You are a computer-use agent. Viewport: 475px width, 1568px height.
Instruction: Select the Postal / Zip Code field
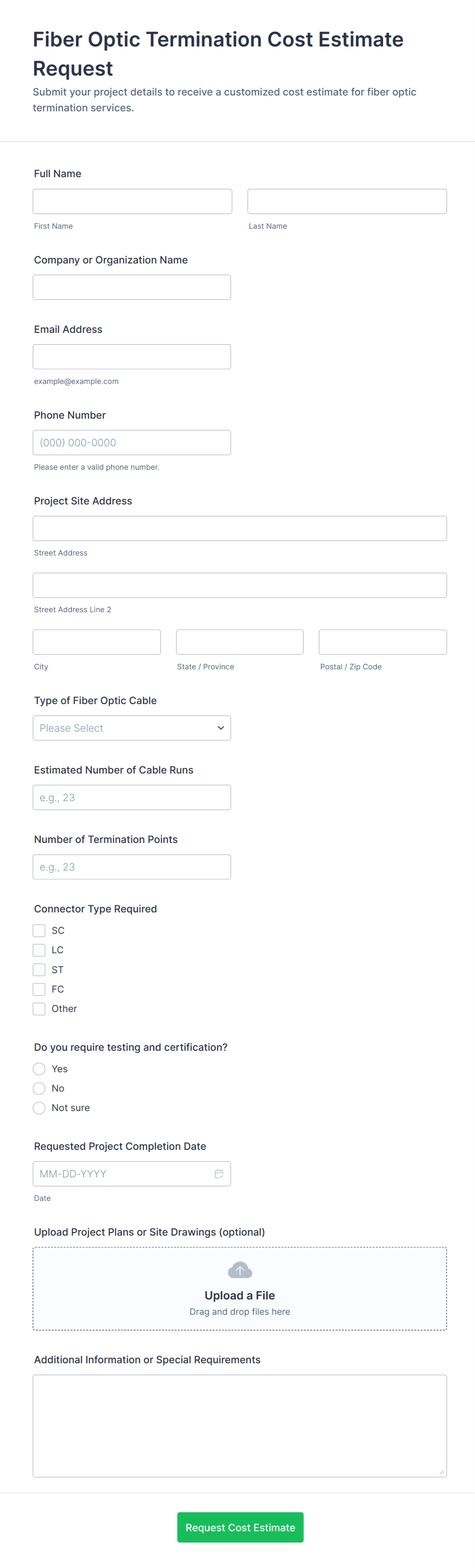(383, 642)
